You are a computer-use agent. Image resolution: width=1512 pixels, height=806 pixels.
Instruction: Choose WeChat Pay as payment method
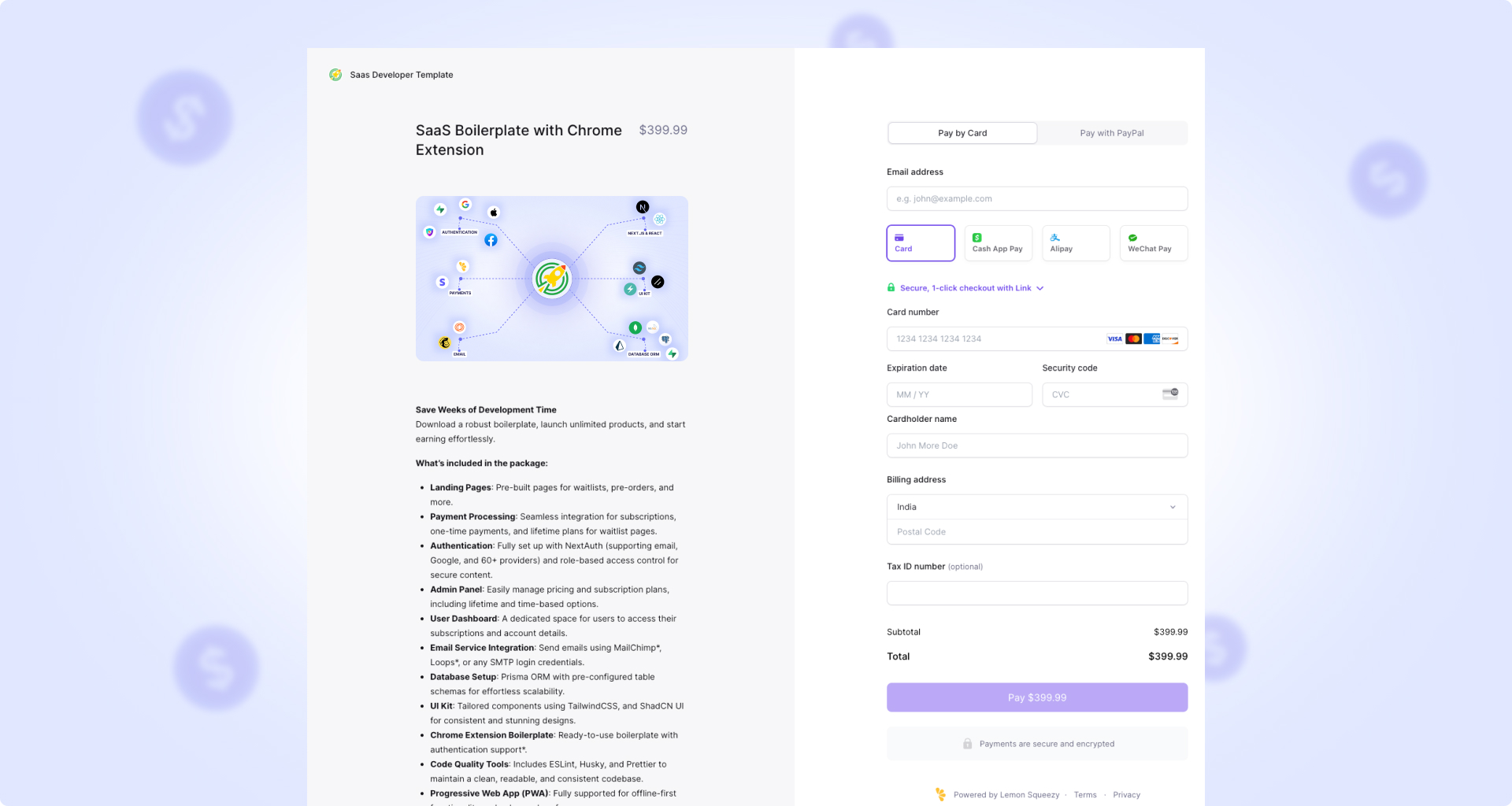click(x=1153, y=243)
